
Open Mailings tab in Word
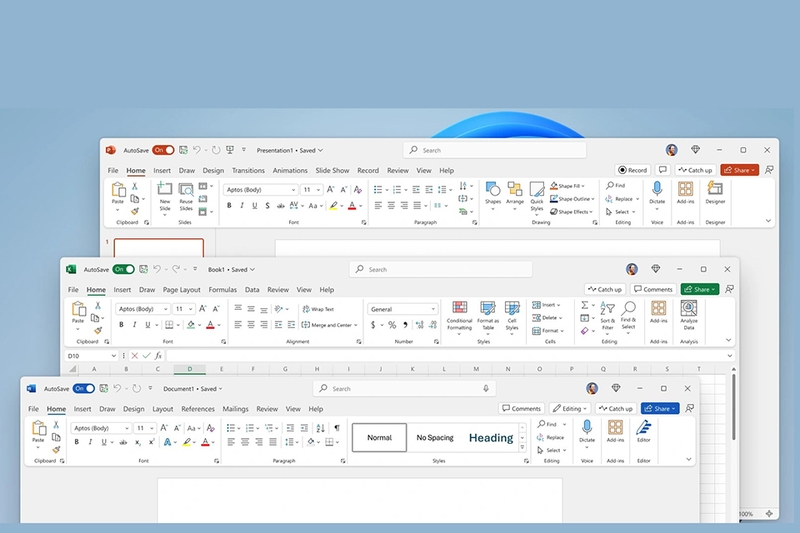(x=235, y=409)
